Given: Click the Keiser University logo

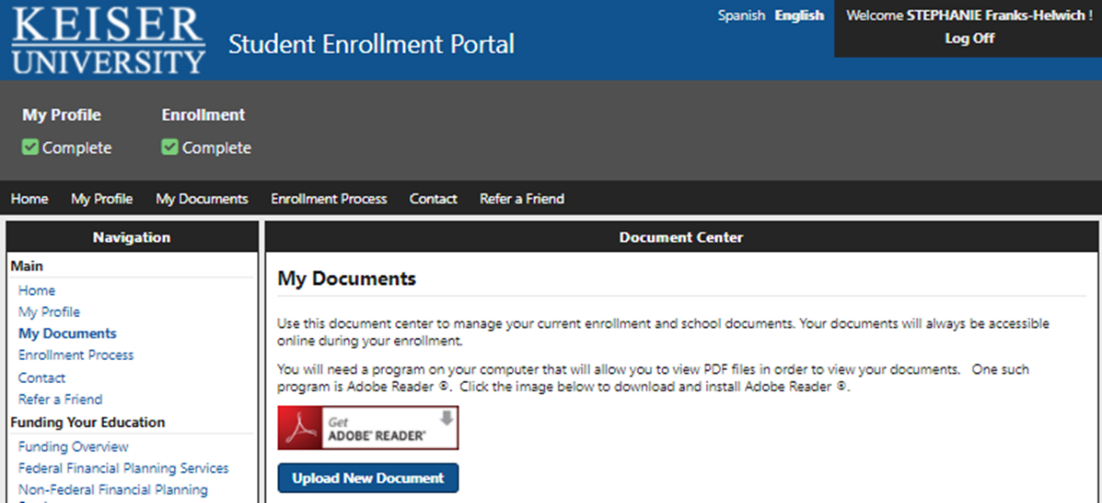Looking at the screenshot, I should pos(108,40).
